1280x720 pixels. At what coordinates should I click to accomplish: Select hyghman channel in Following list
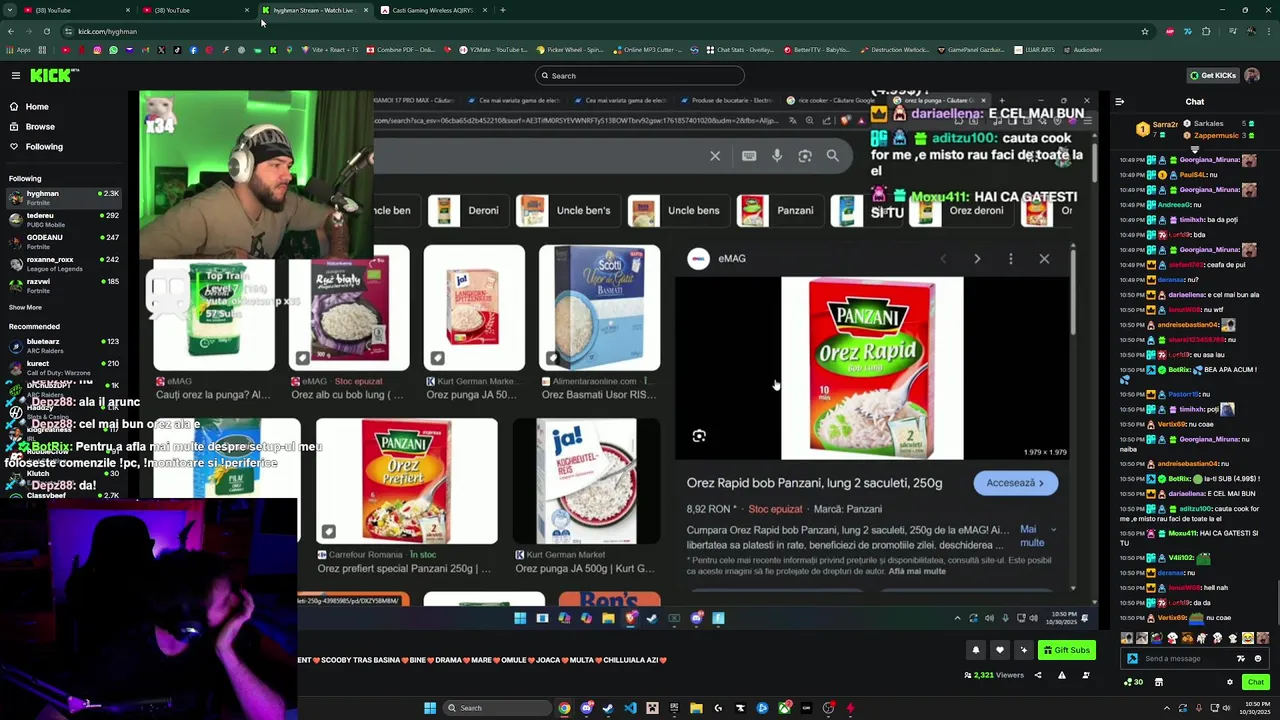(x=62, y=197)
